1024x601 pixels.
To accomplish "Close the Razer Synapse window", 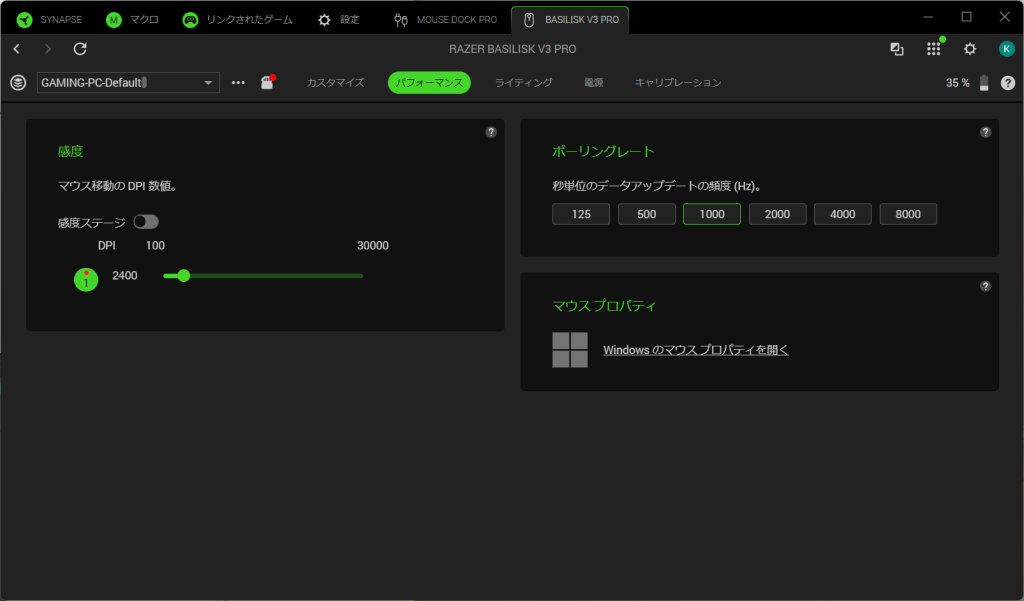I will click(x=1004, y=17).
